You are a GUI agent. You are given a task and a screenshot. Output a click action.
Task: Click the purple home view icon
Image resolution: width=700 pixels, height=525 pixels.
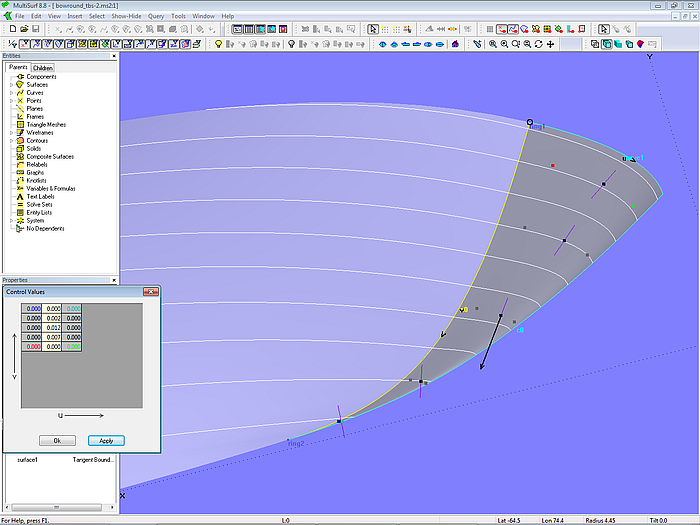(x=456, y=44)
